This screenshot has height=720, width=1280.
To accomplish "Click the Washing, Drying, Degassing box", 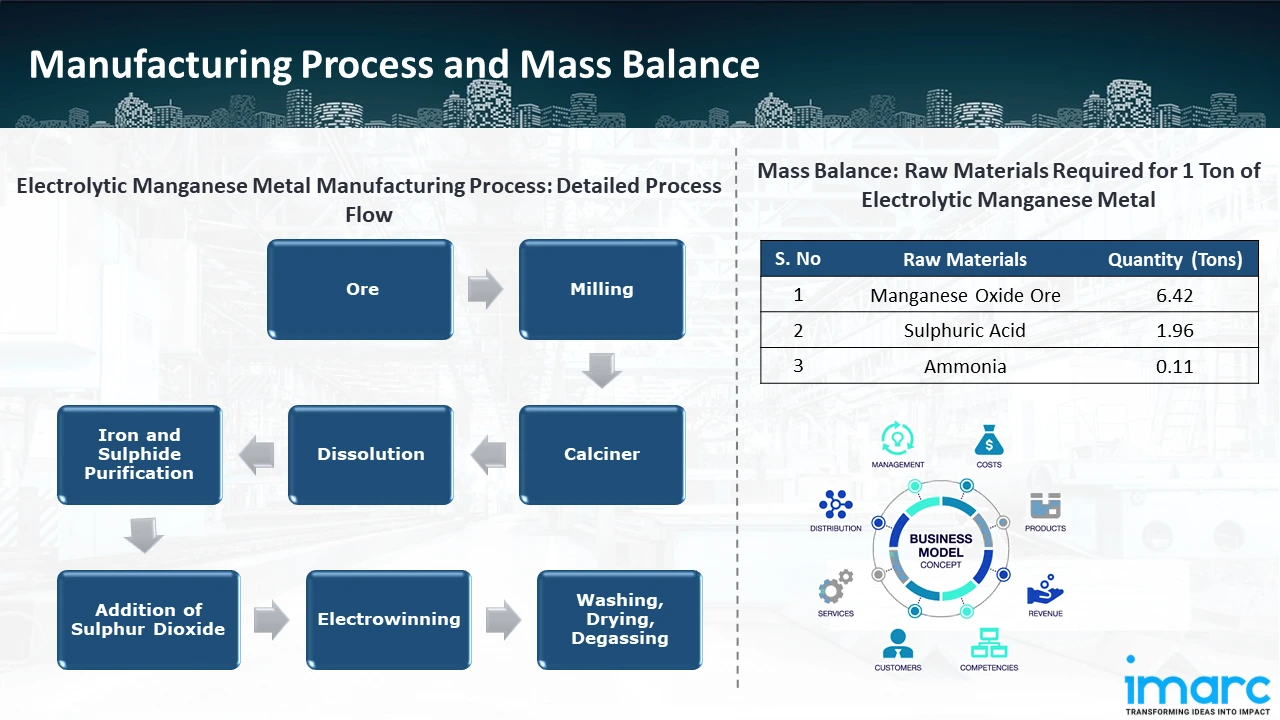I will tap(619, 619).
